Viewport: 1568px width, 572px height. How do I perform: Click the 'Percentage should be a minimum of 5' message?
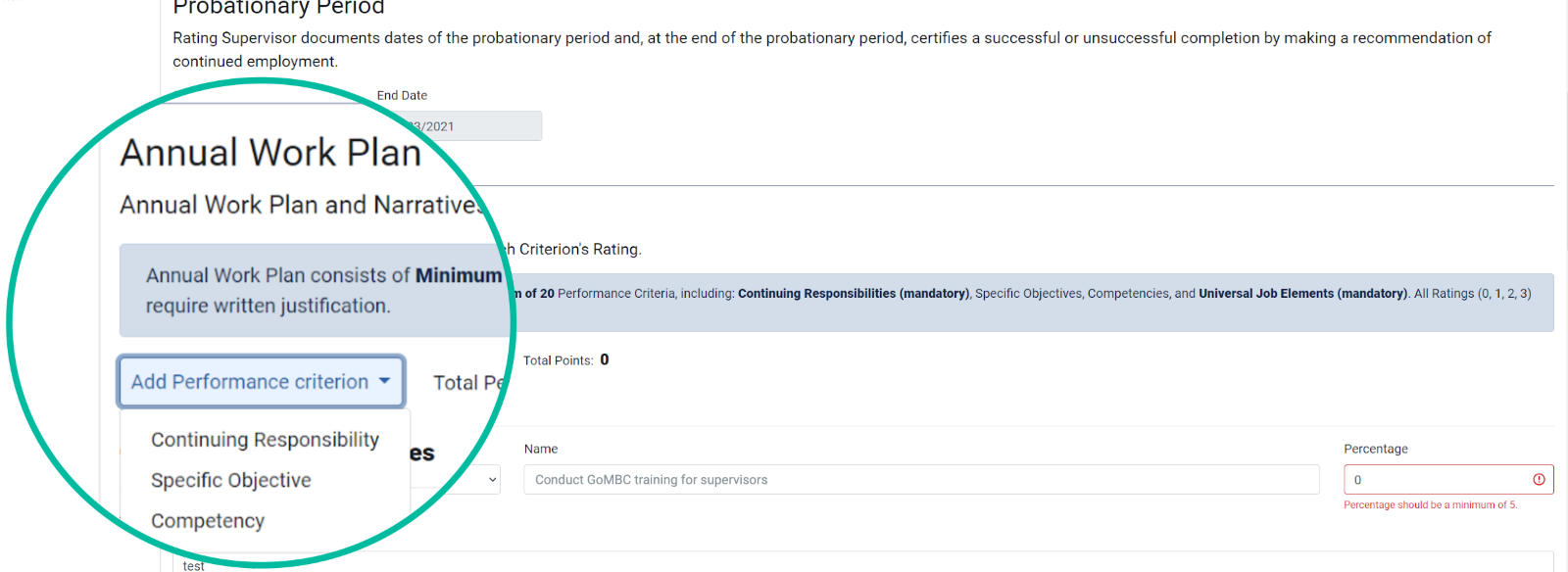pos(1430,505)
